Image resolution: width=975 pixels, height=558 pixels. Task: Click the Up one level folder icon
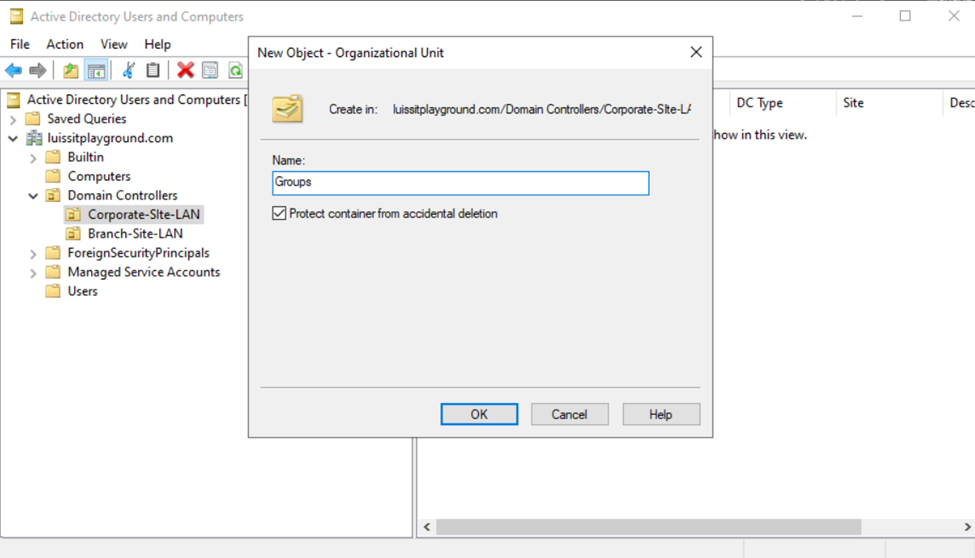71,70
